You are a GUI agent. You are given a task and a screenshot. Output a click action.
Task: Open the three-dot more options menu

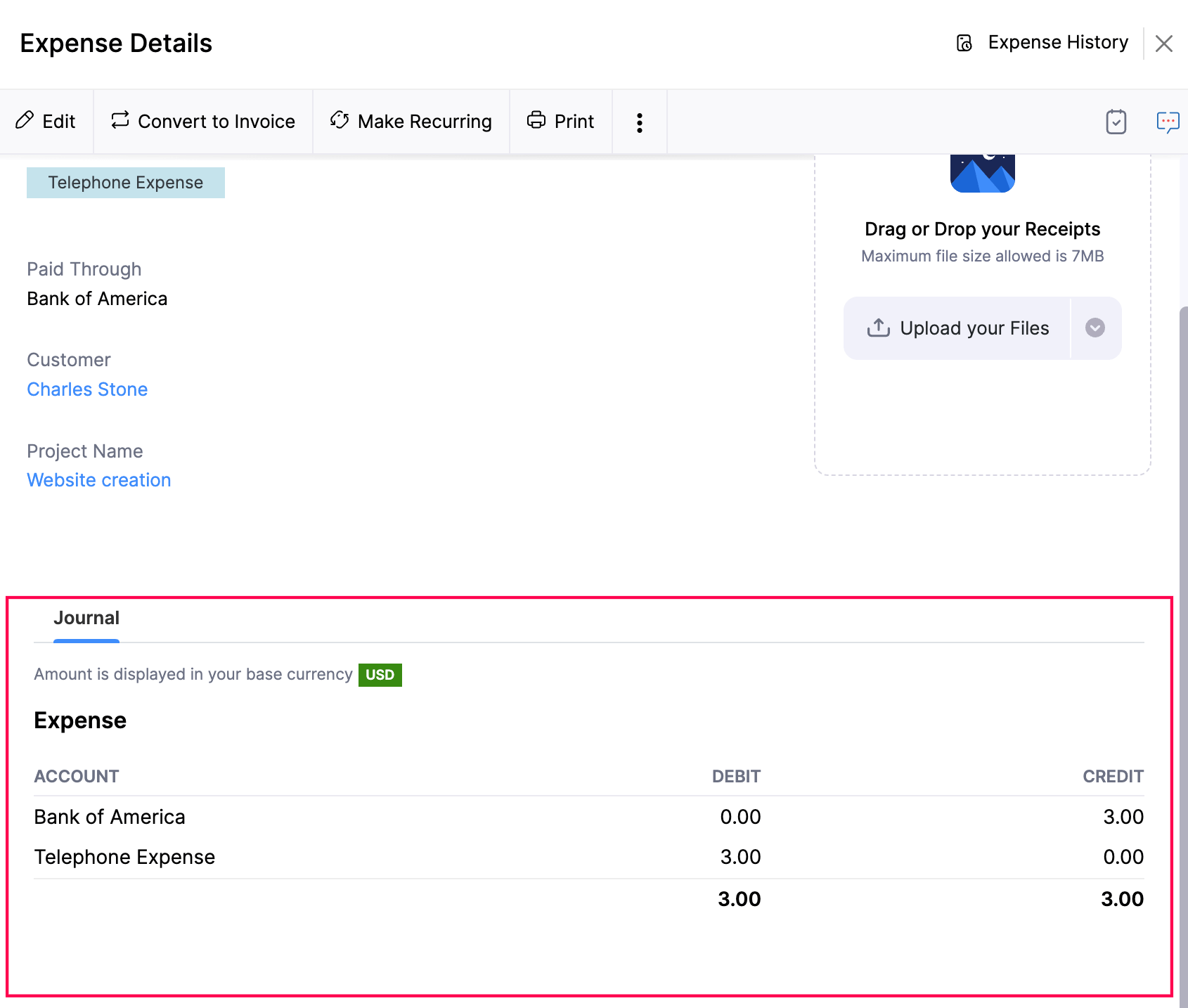[639, 122]
